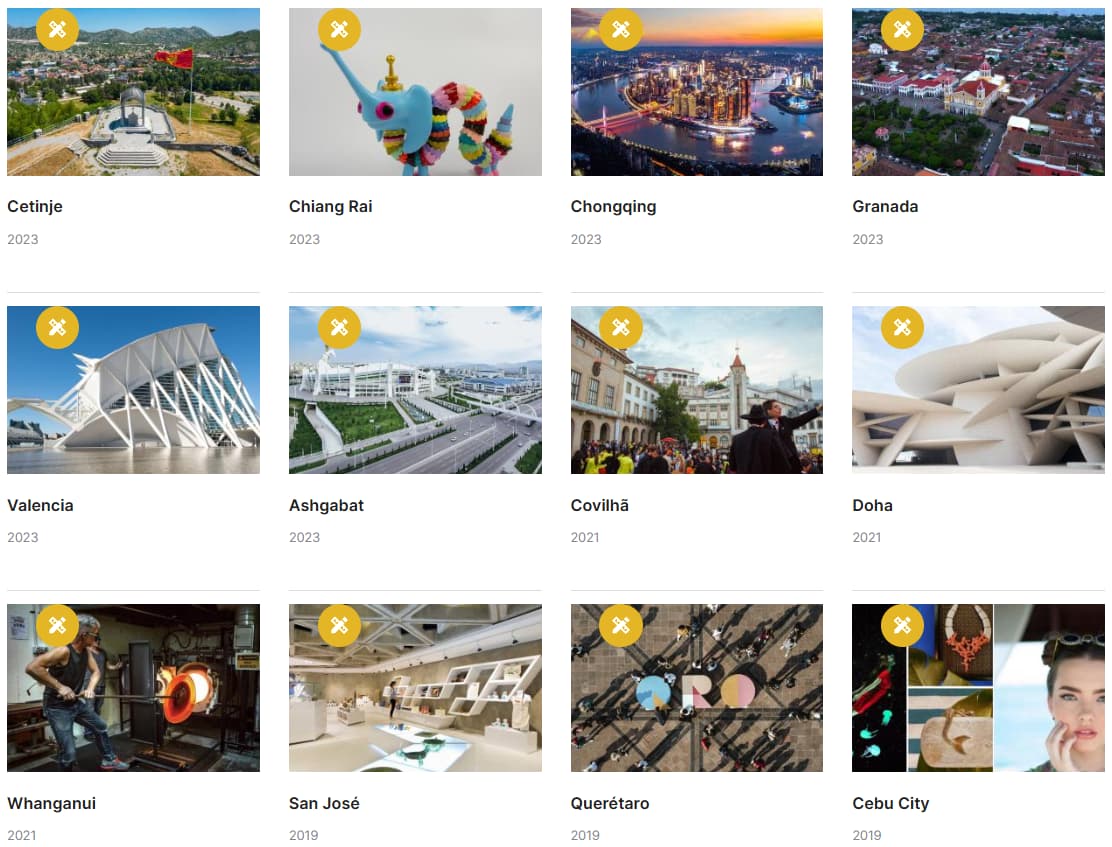1112x847 pixels.
Task: Open the Granada aerial photo thumbnail
Action: pyautogui.click(x=978, y=92)
